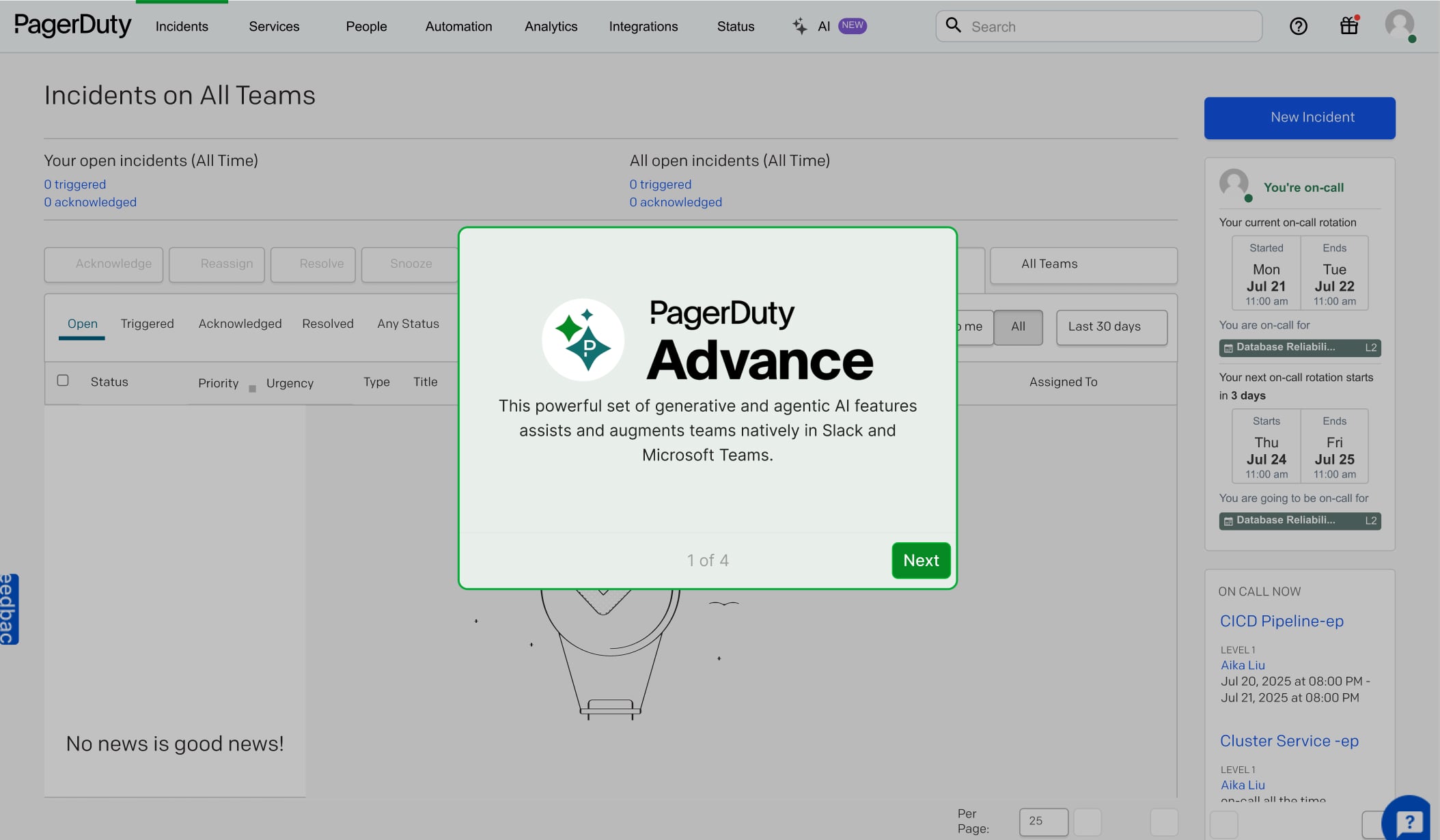Open Aika Liu under CICD Pipeline-ep
The image size is (1440, 840).
(x=1243, y=665)
